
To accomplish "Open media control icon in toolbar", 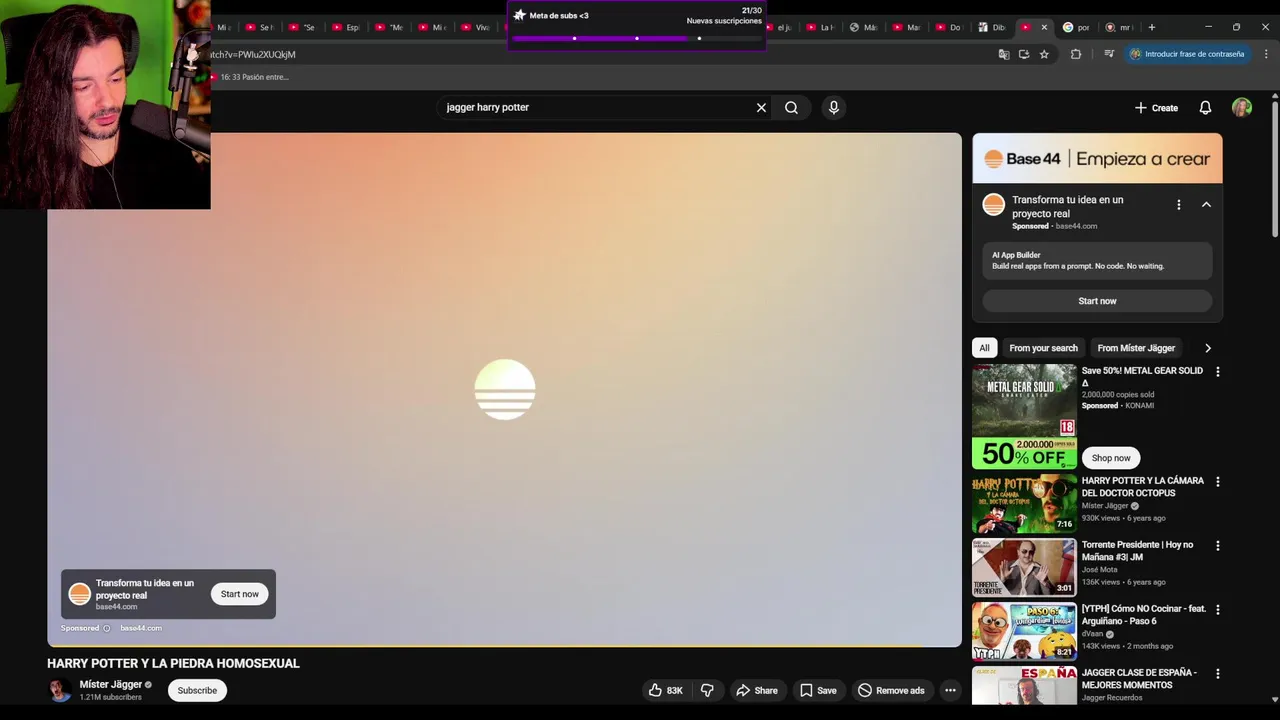I will pos(1109,54).
